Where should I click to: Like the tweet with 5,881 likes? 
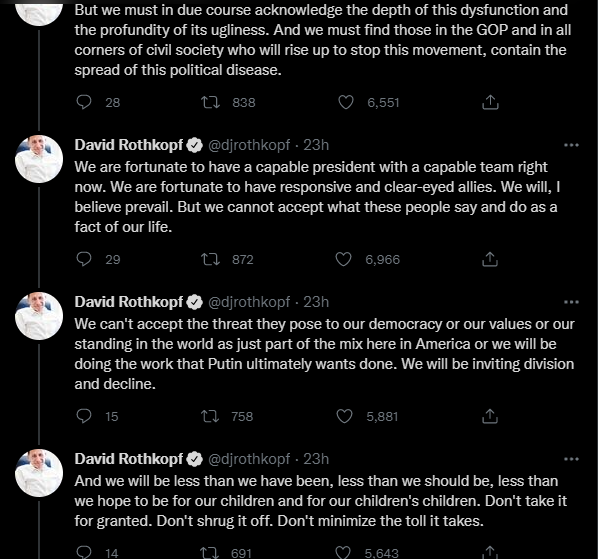(344, 416)
